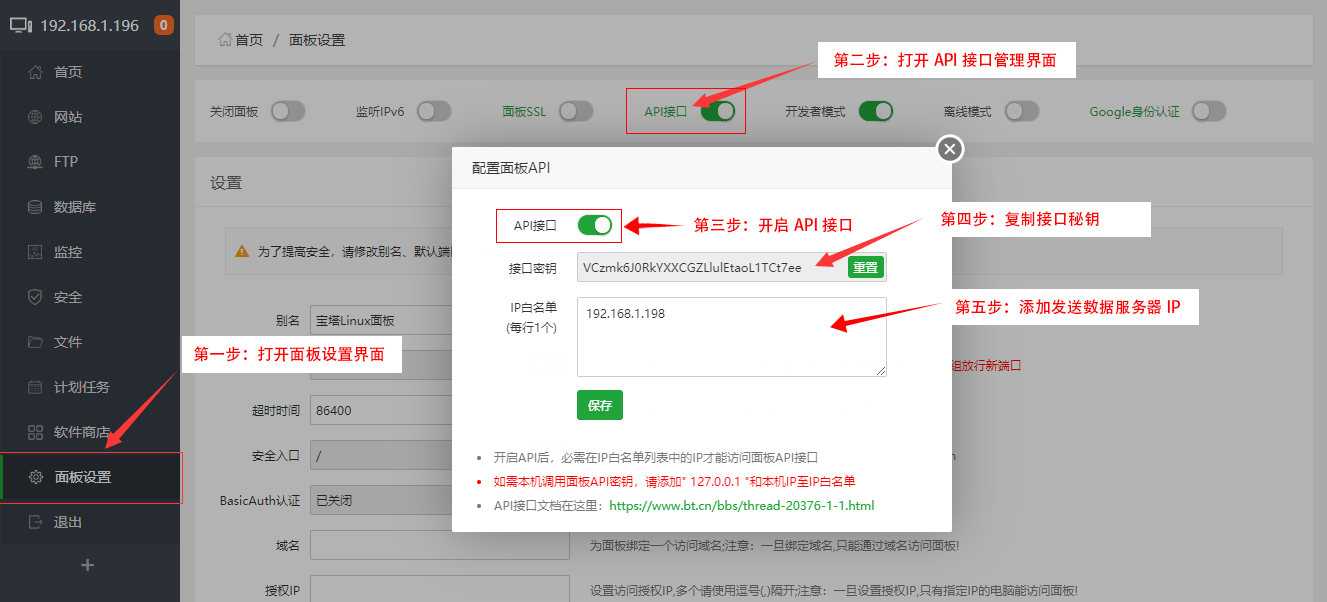The height and width of the screenshot is (602, 1327).
Task: Click the folder icon for 文件
Action: click(x=35, y=342)
